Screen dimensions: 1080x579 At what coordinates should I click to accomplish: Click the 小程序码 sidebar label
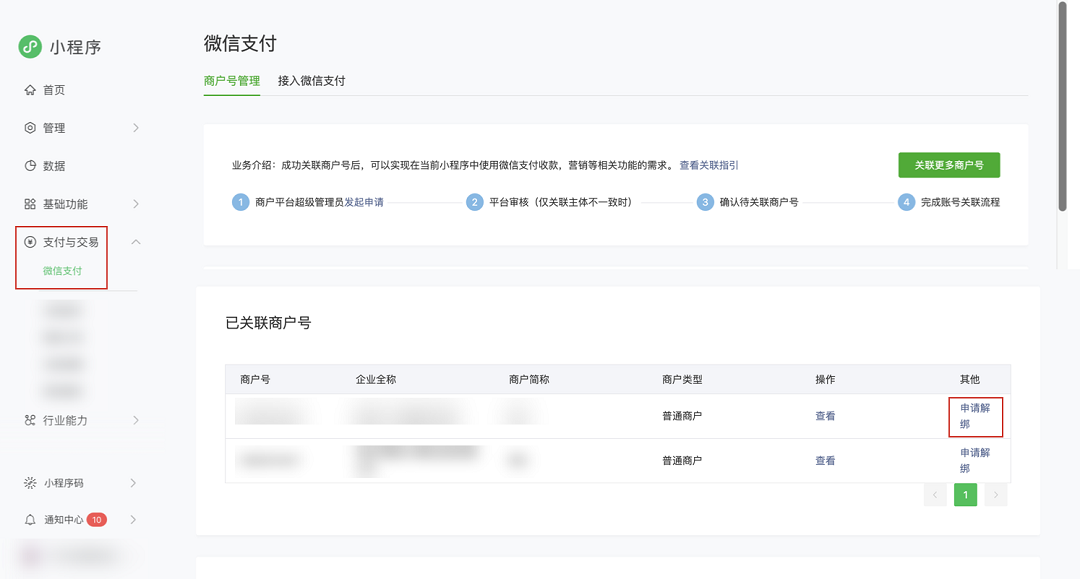63,483
